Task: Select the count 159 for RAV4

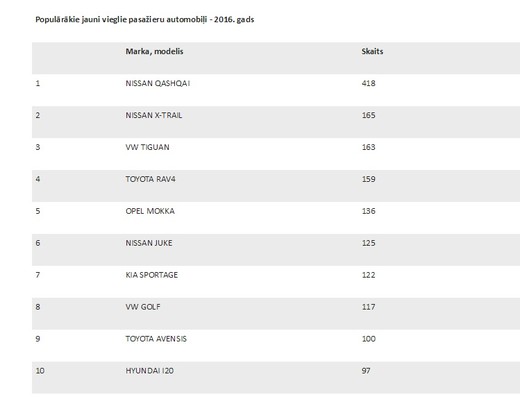Action: 368,179
